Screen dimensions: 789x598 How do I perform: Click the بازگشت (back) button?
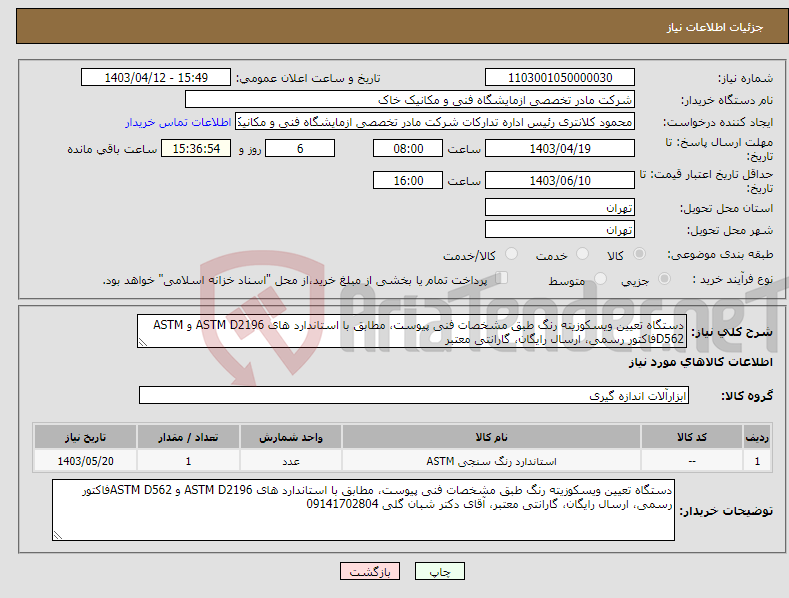[x=370, y=571]
